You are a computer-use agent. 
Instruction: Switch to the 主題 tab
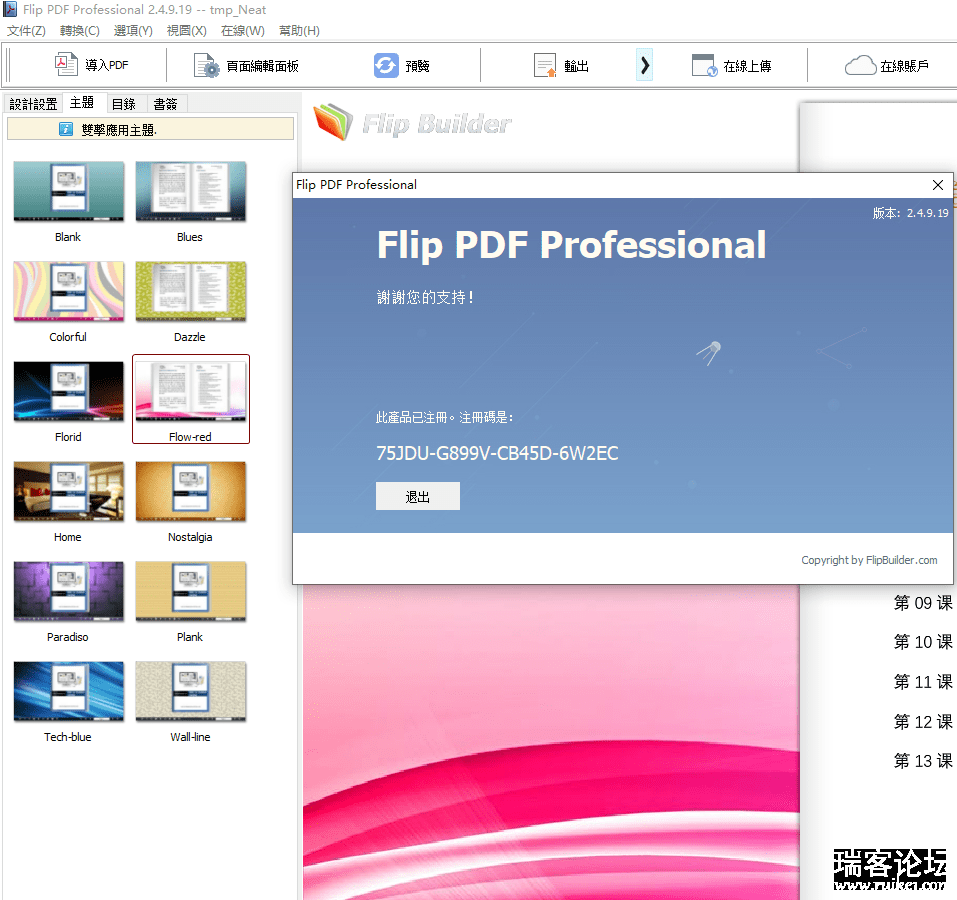click(x=82, y=103)
